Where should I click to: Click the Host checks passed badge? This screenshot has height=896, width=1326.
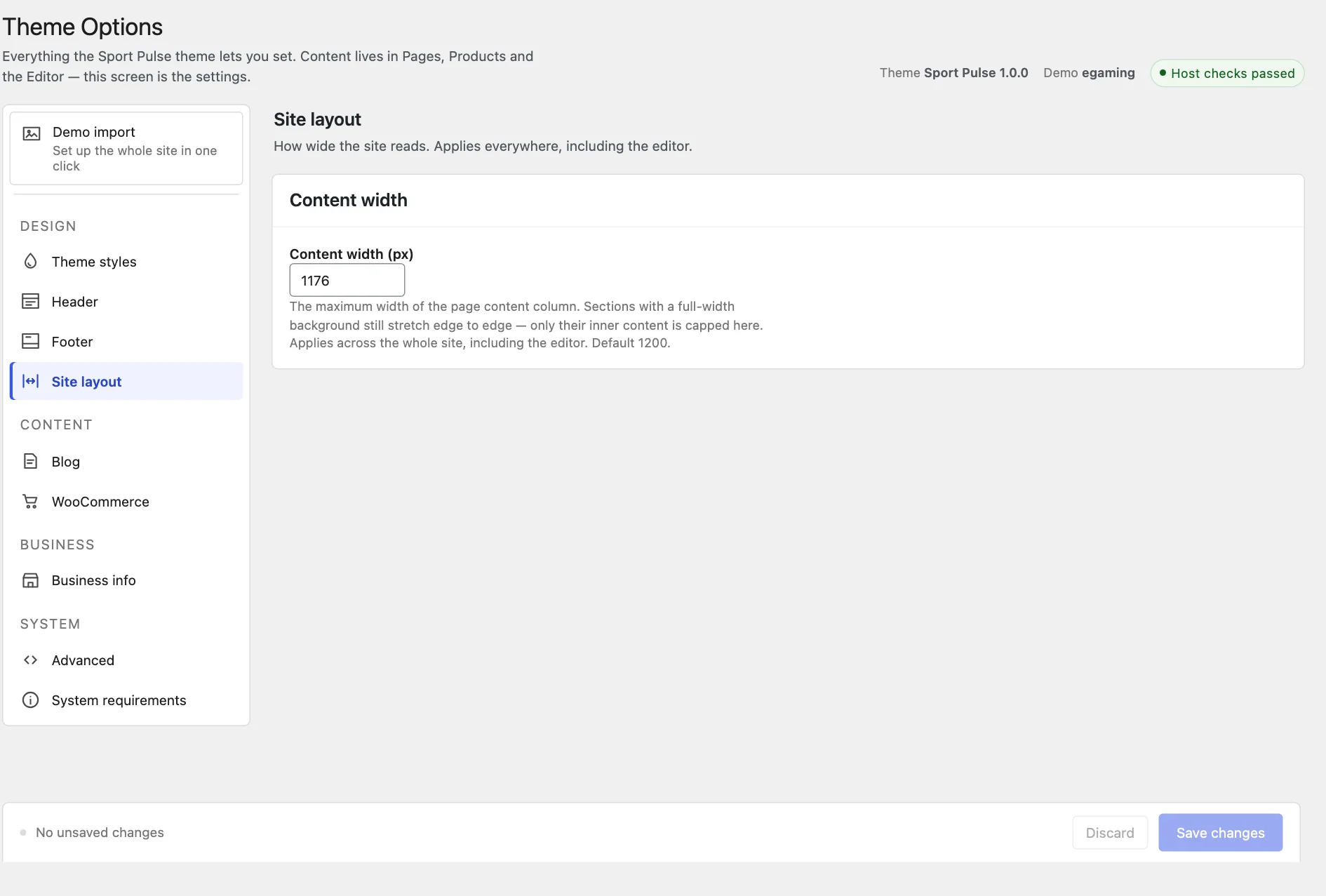[1227, 74]
